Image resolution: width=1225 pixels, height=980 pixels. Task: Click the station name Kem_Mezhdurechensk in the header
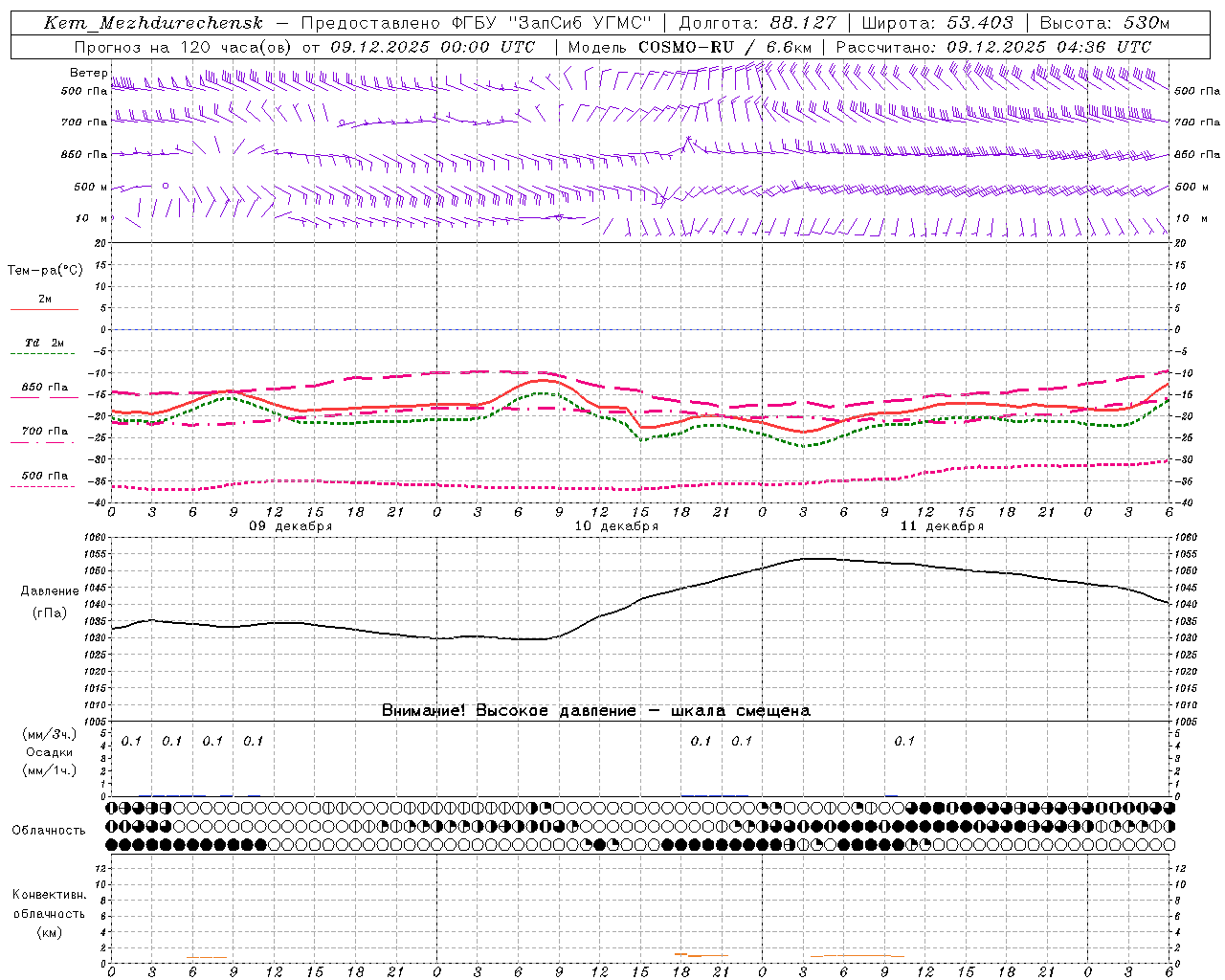(x=152, y=23)
